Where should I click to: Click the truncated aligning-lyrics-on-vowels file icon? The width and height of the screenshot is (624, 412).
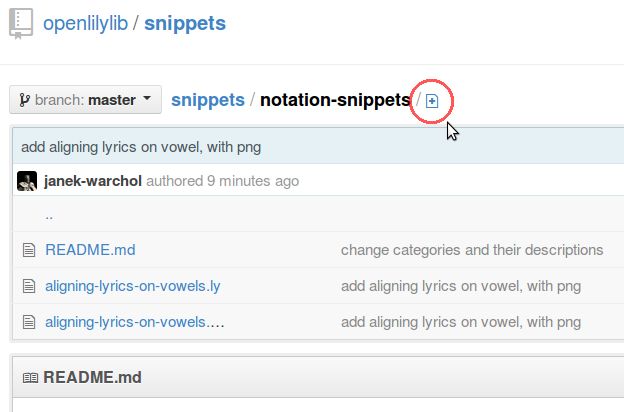point(29,322)
